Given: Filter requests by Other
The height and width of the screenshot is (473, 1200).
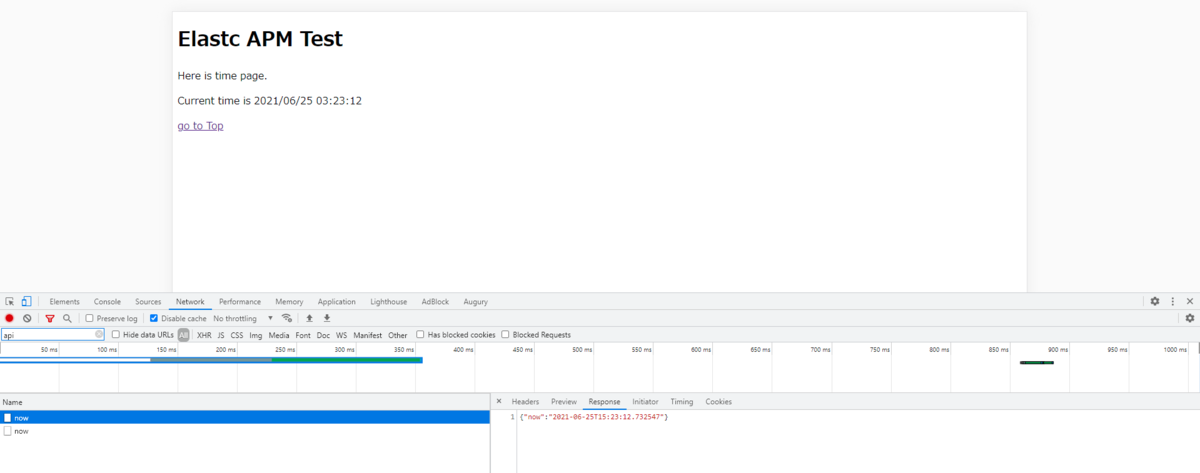Looking at the screenshot, I should (398, 335).
